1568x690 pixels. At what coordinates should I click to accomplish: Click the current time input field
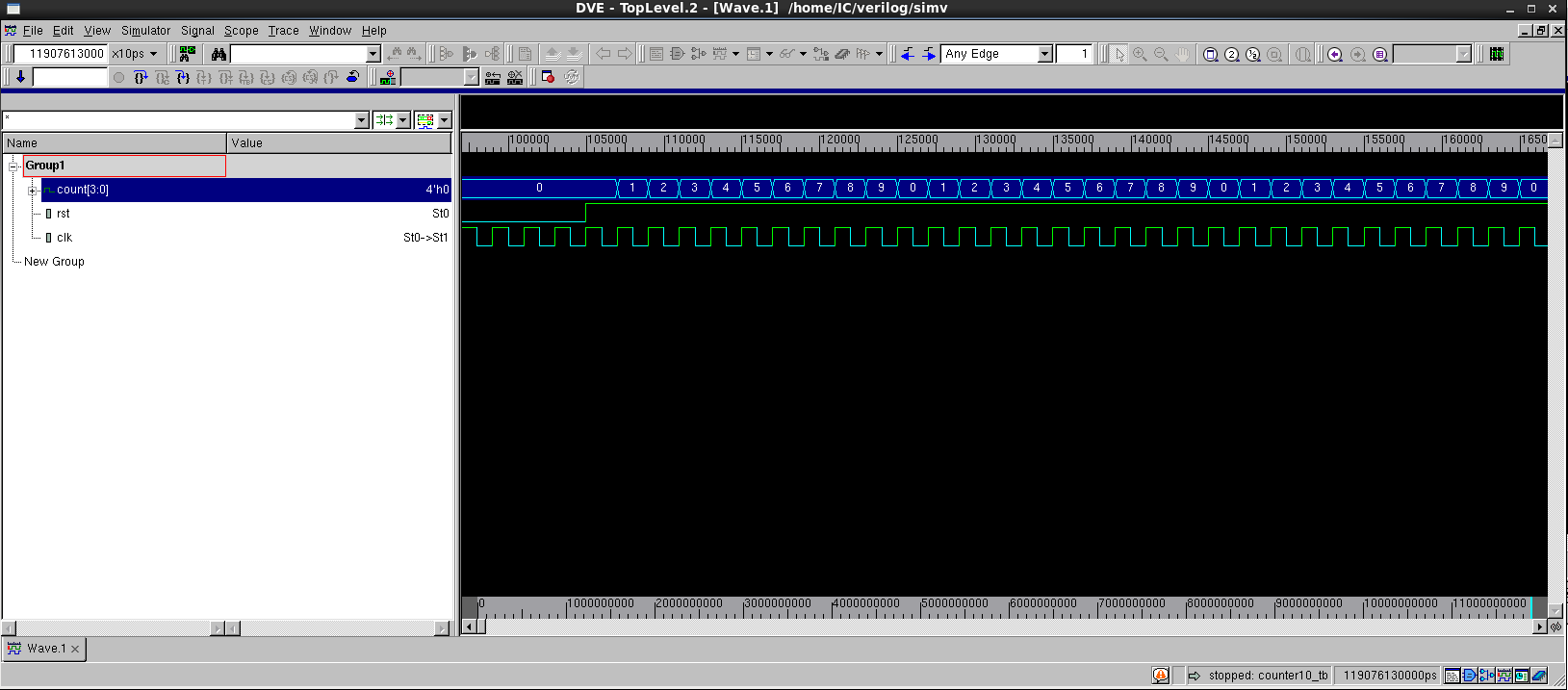[60, 54]
